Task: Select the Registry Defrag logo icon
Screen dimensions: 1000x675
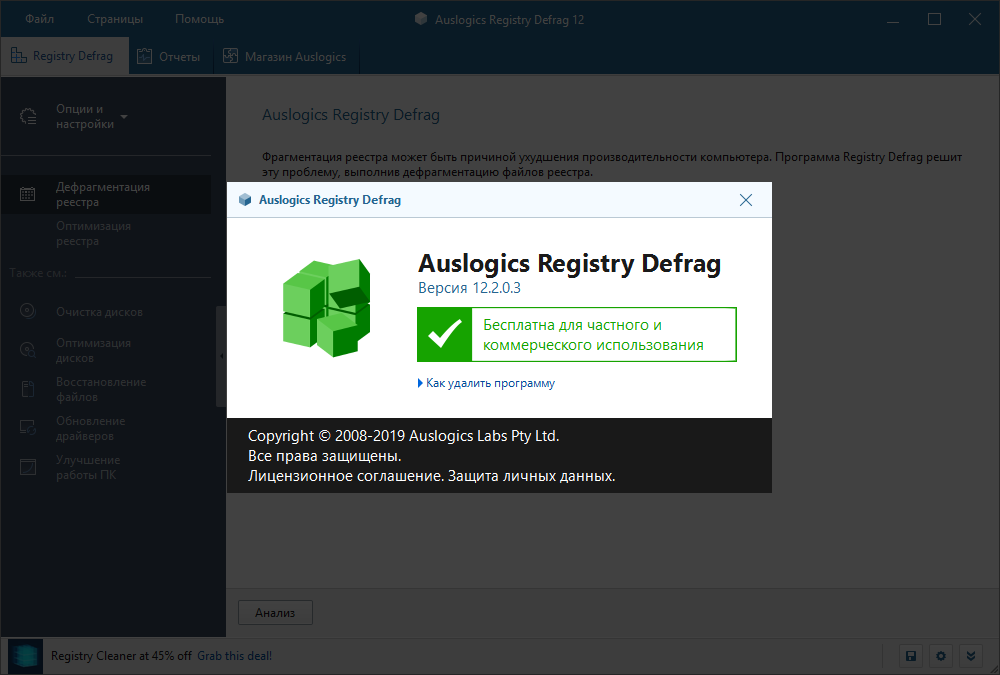Action: 18,56
